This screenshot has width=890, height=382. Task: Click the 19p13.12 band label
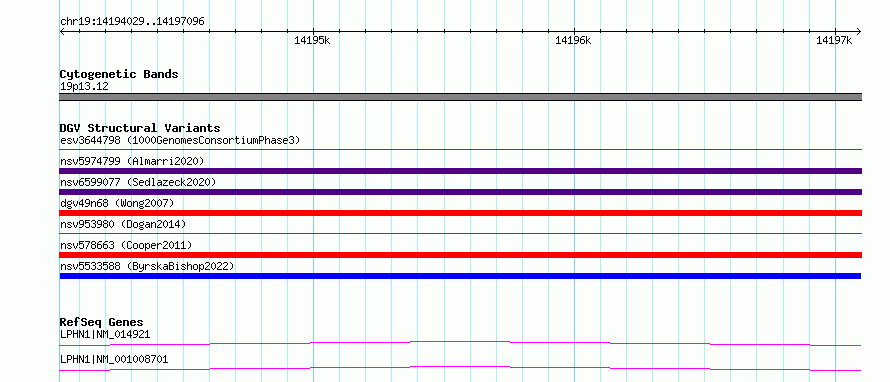84,86
